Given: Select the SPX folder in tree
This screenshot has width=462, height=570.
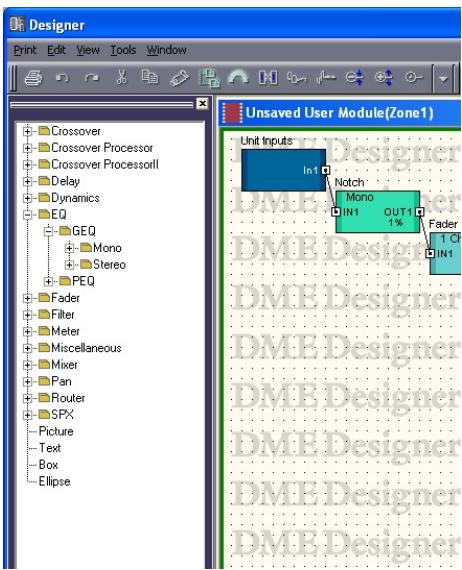Looking at the screenshot, I should [x=62, y=414].
